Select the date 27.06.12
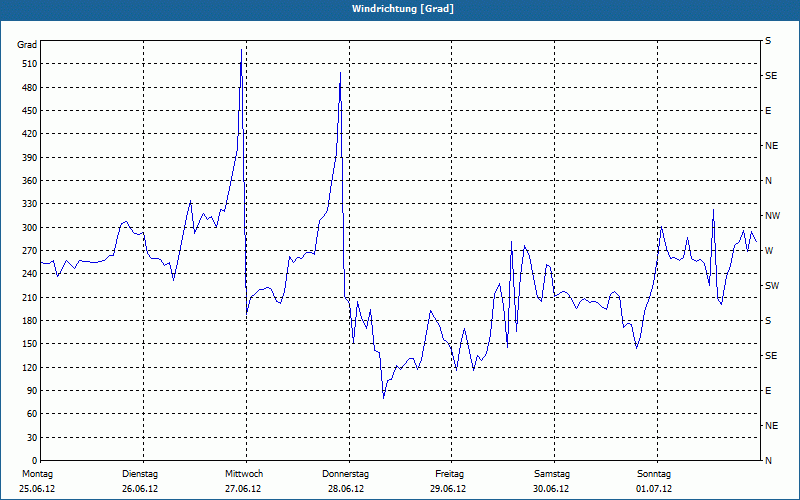The width and height of the screenshot is (800, 500). (x=243, y=489)
